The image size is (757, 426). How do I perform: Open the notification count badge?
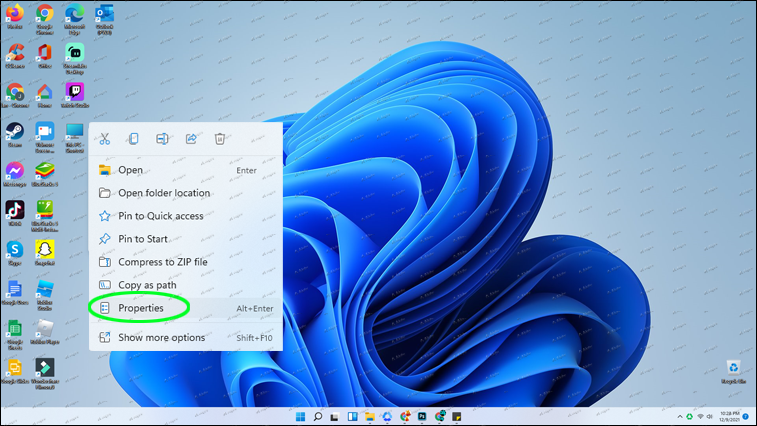point(746,416)
